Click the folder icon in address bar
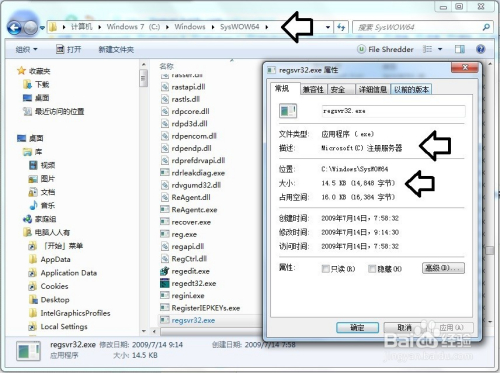 pyautogui.click(x=53, y=27)
